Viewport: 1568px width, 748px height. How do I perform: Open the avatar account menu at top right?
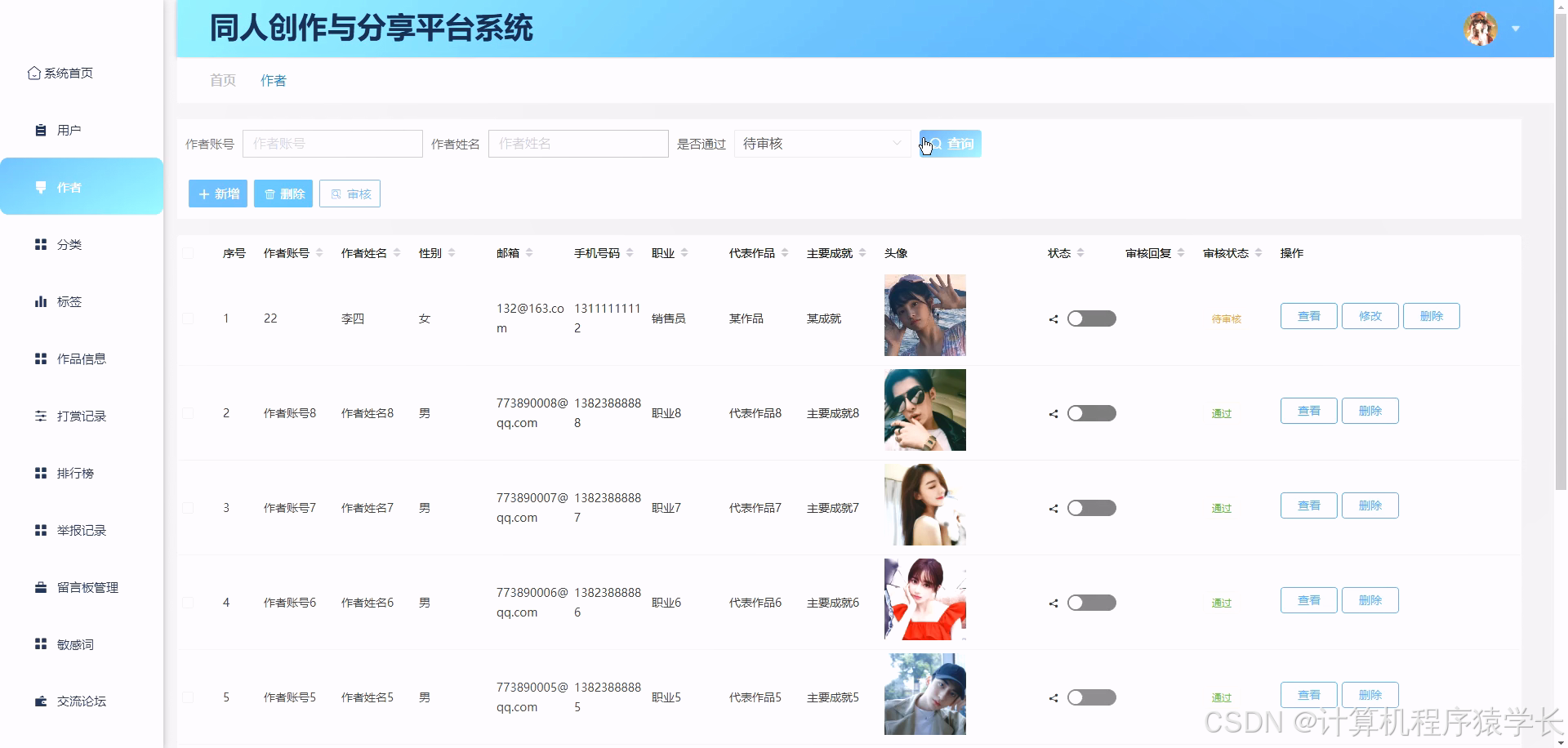1480,27
